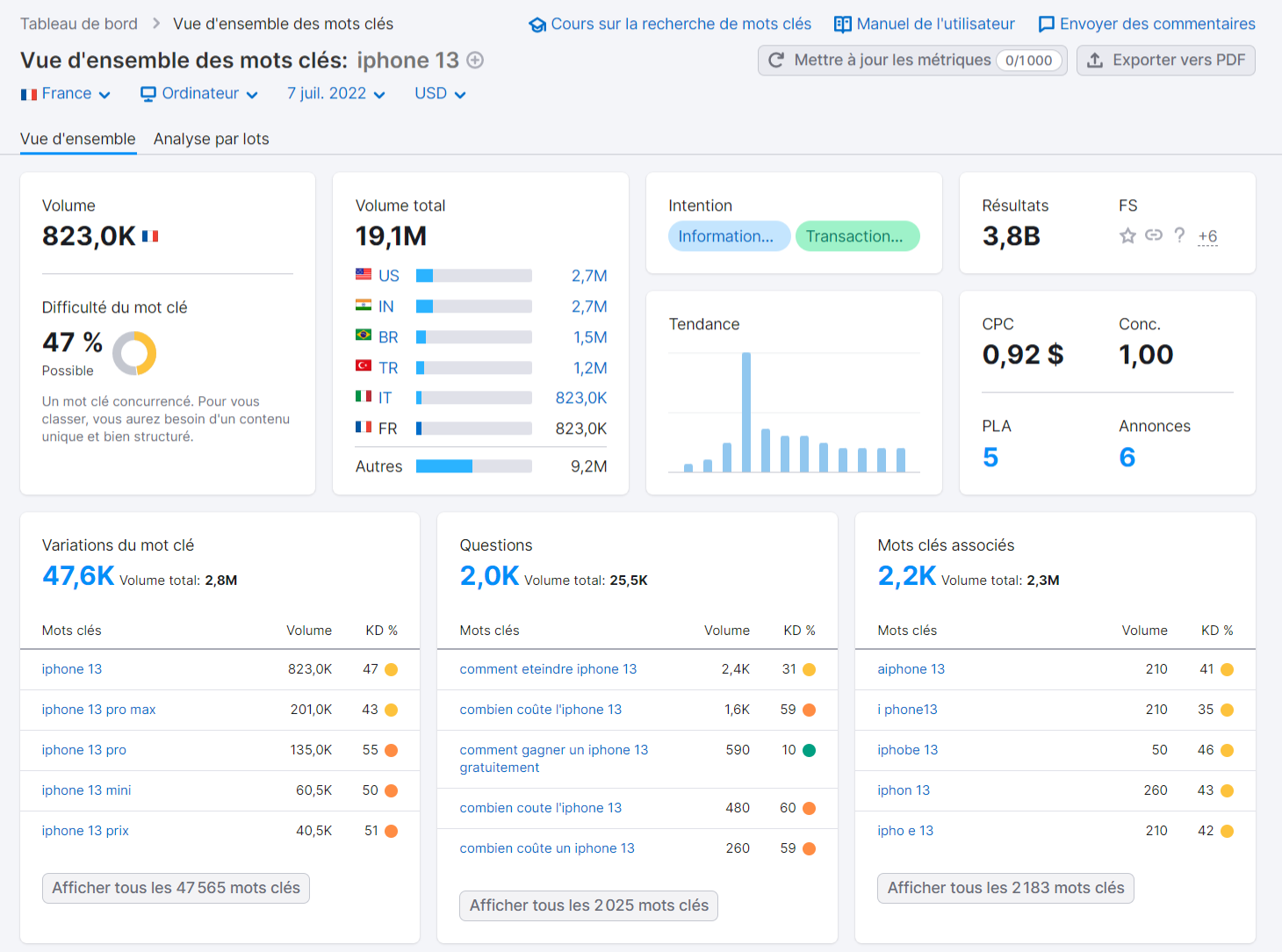The width and height of the screenshot is (1282, 952).
Task: Open associated keyword iphobe 13
Action: coord(908,750)
